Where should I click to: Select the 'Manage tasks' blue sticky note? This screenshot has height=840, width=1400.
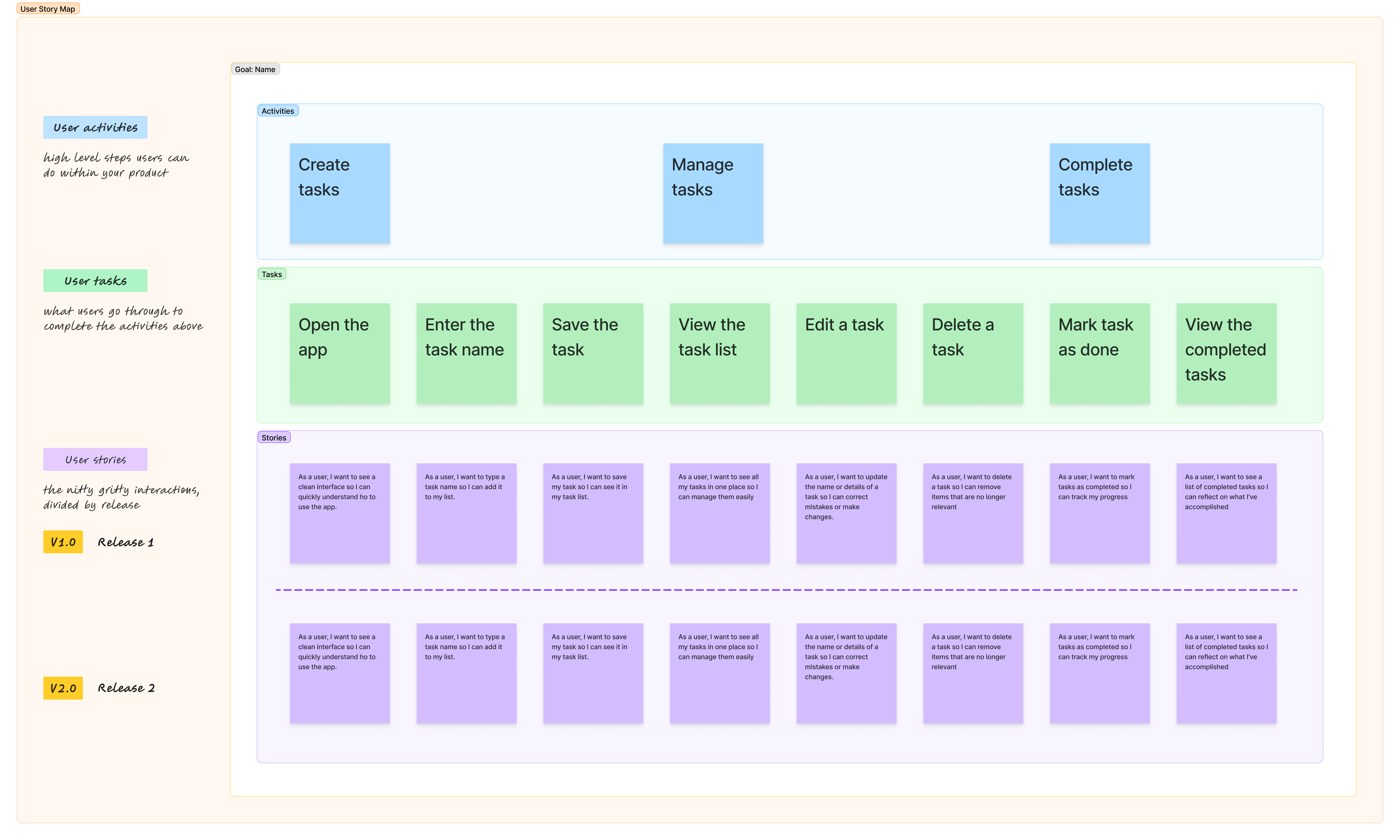[713, 194]
